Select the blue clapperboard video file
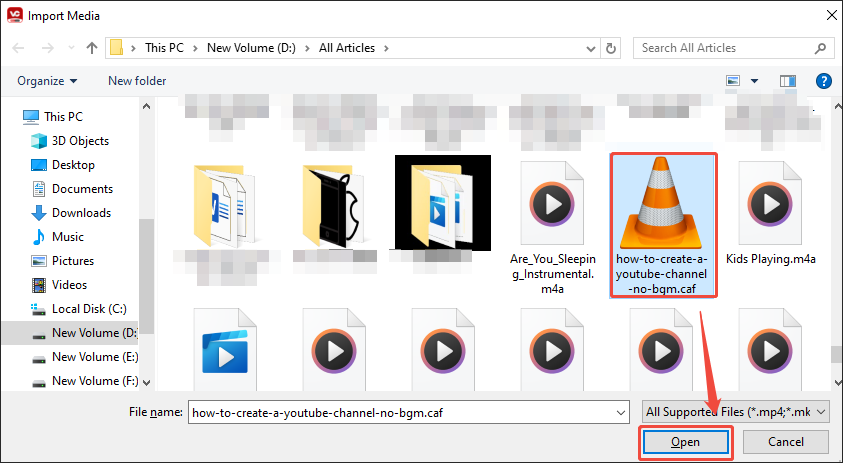The height and width of the screenshot is (463, 843). coord(225,352)
